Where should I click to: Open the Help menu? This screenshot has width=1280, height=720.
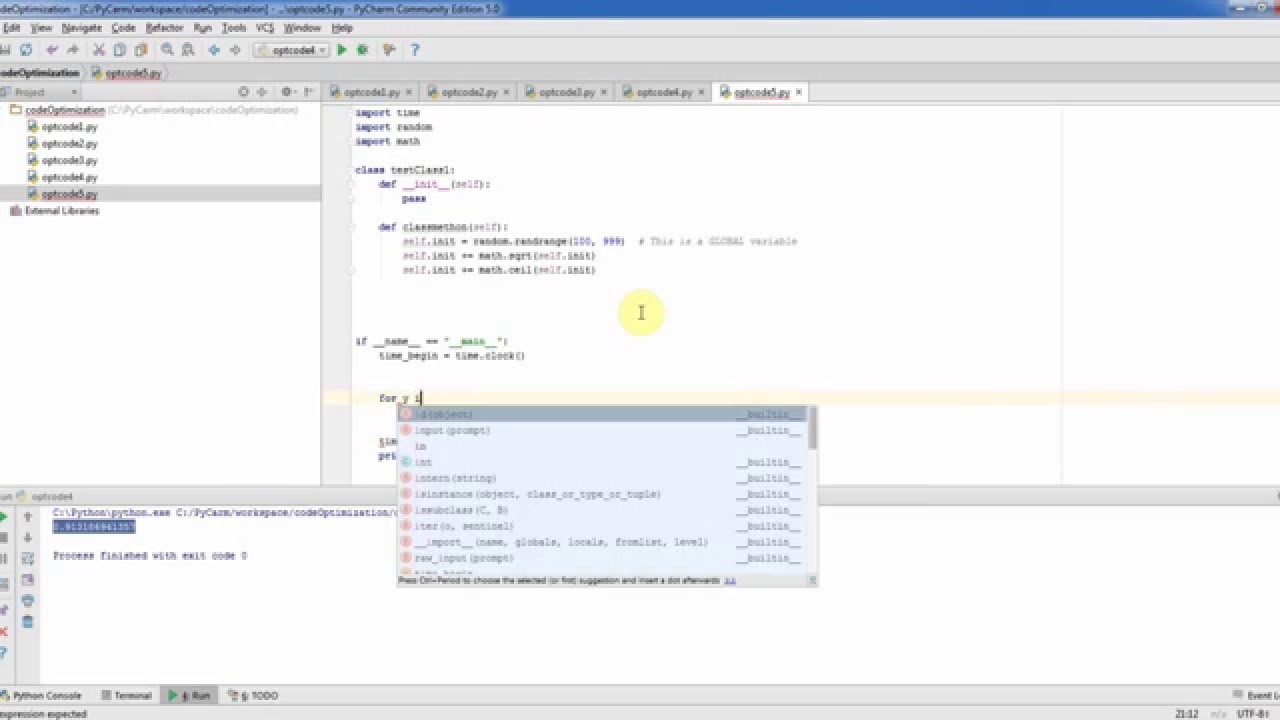(342, 28)
